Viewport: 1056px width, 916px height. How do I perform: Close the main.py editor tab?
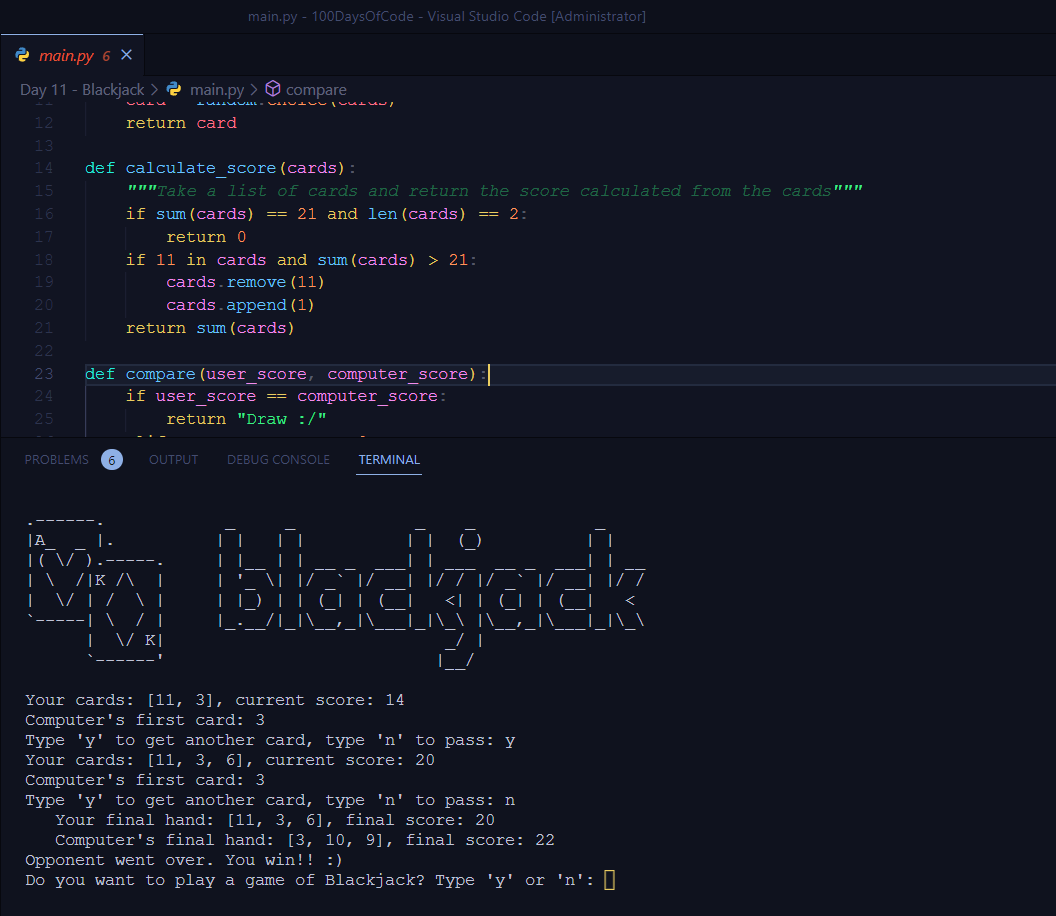click(x=126, y=55)
